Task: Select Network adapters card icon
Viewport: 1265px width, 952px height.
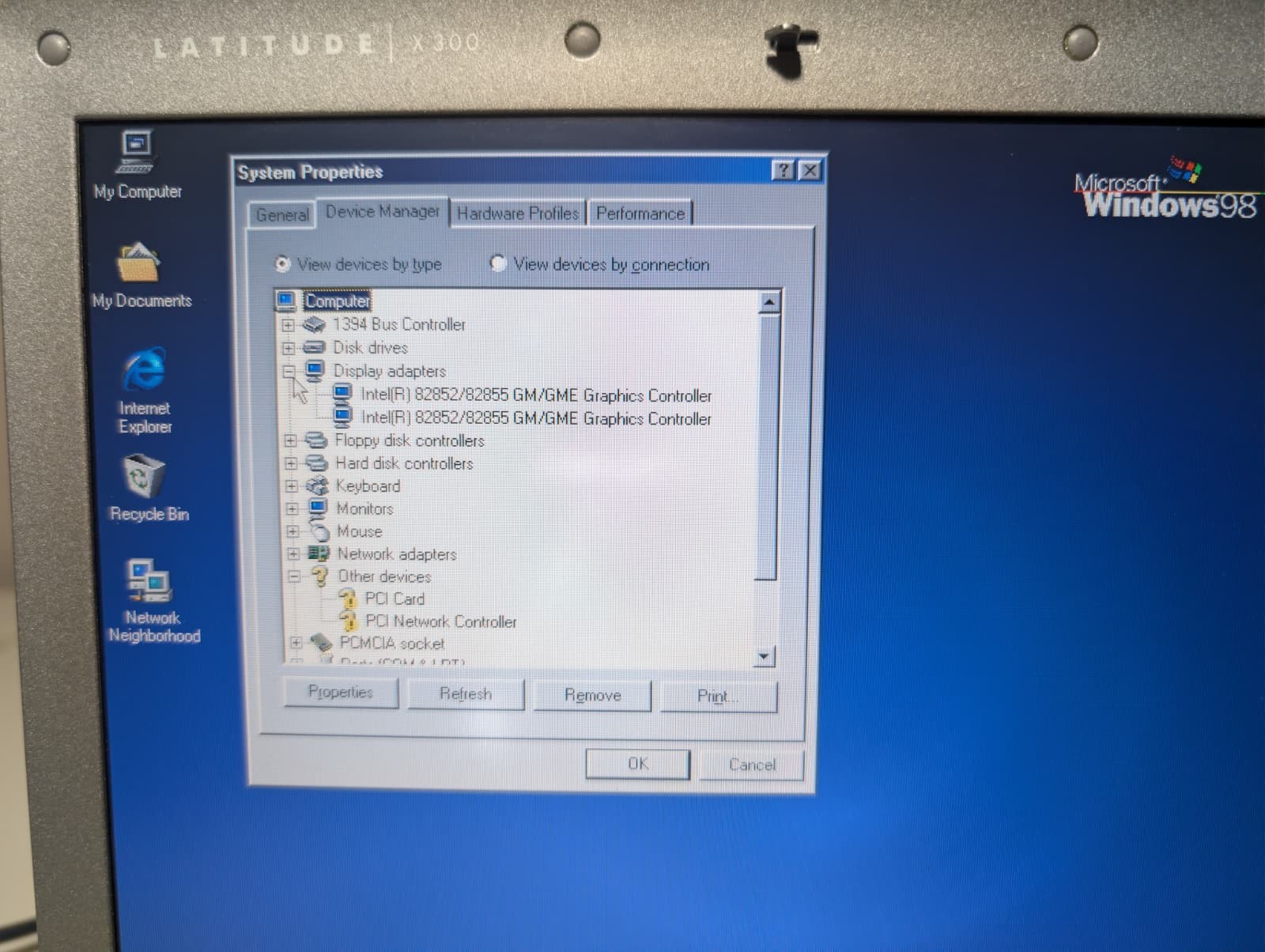Action: (319, 553)
